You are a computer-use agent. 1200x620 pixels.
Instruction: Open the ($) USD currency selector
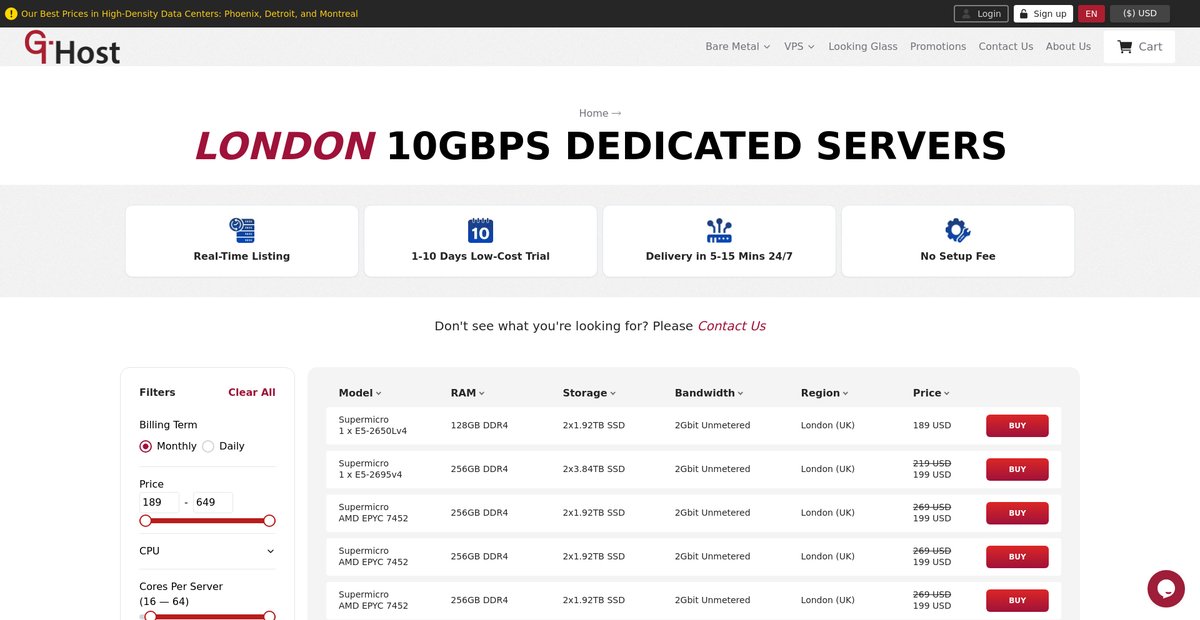[1140, 14]
